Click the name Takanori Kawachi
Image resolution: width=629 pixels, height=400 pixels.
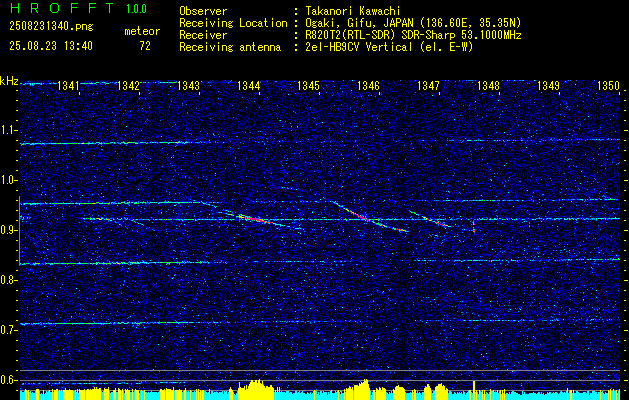pos(355,11)
